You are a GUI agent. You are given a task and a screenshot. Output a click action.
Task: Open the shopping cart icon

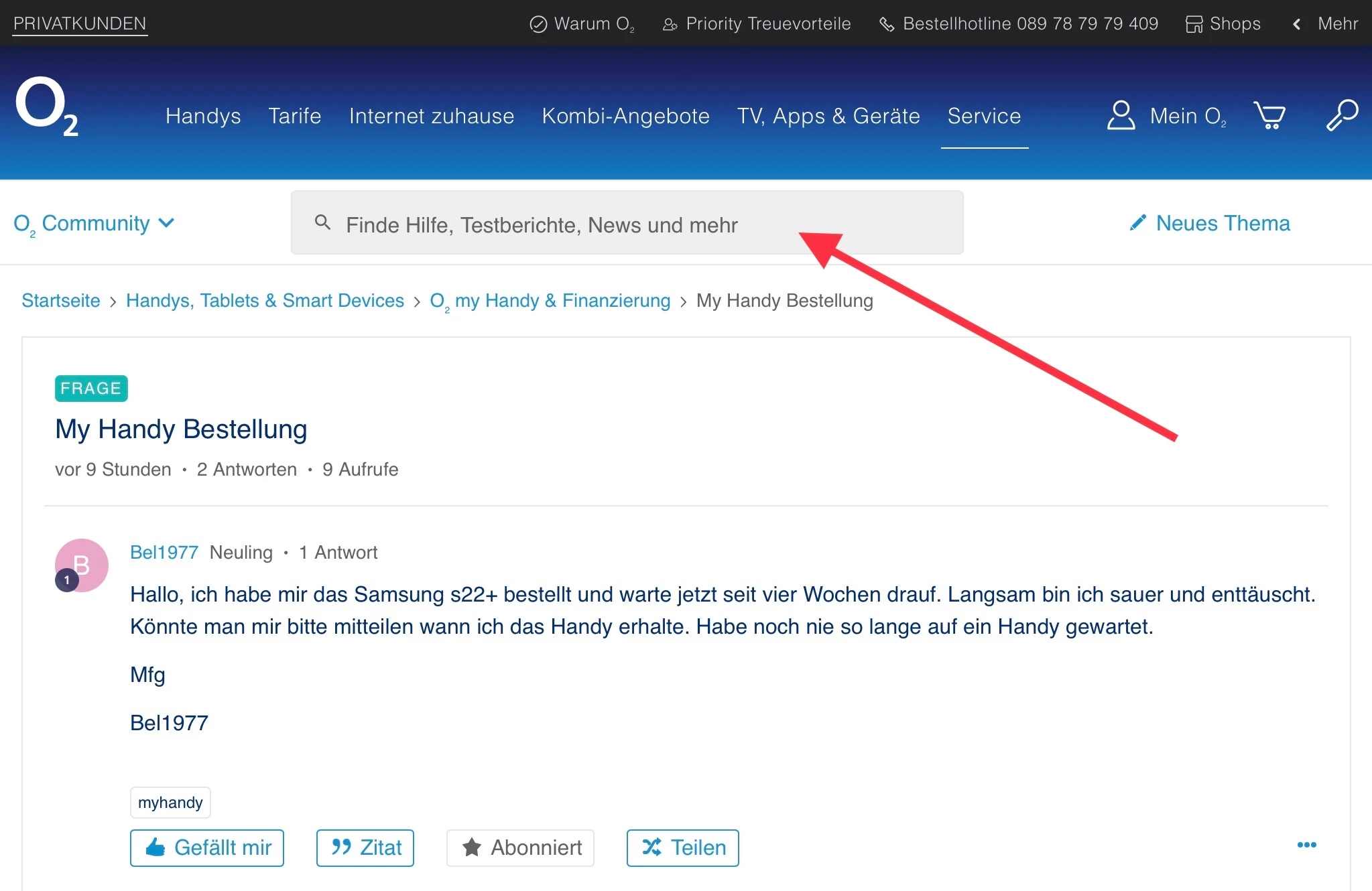pos(1269,116)
